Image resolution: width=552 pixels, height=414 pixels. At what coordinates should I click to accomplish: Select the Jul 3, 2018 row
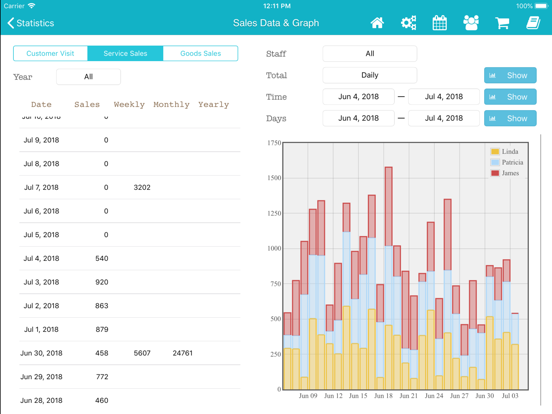tap(130, 282)
